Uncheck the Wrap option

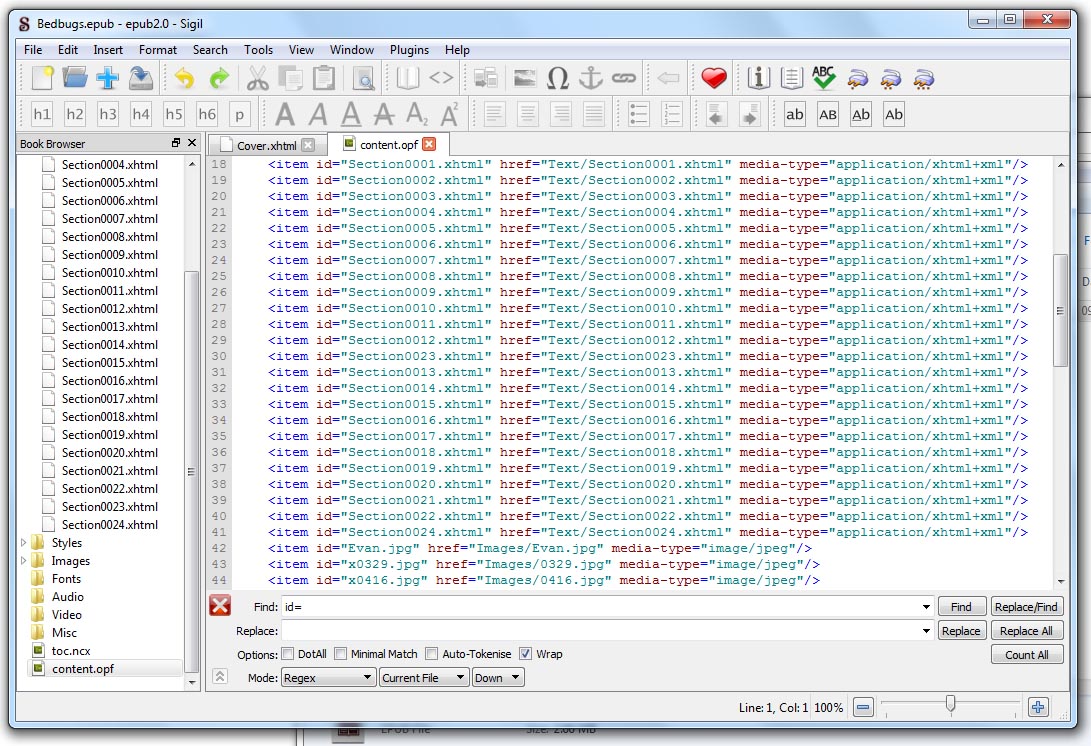(525, 654)
